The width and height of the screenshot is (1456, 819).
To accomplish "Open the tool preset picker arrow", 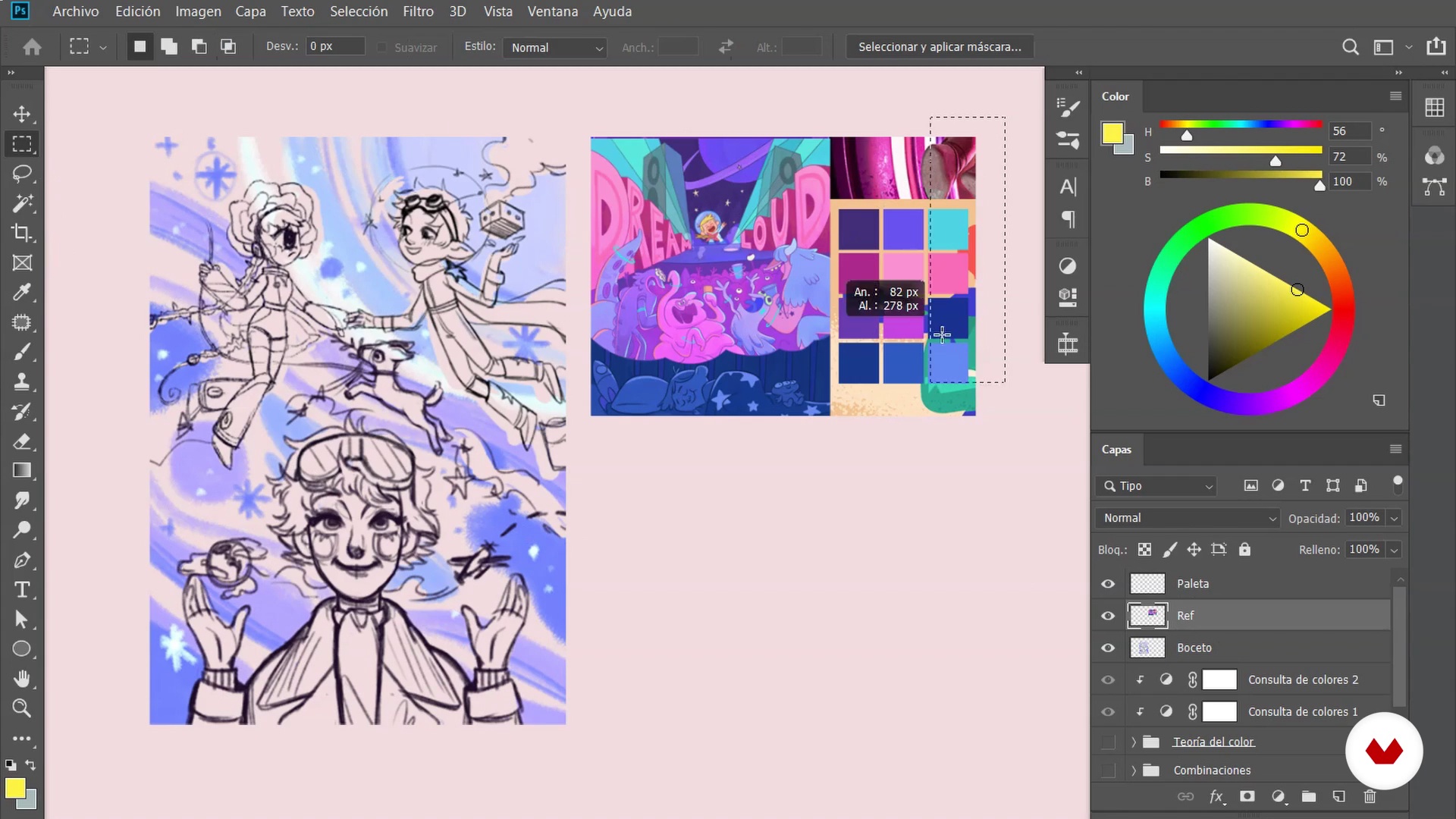I will pyautogui.click(x=103, y=47).
